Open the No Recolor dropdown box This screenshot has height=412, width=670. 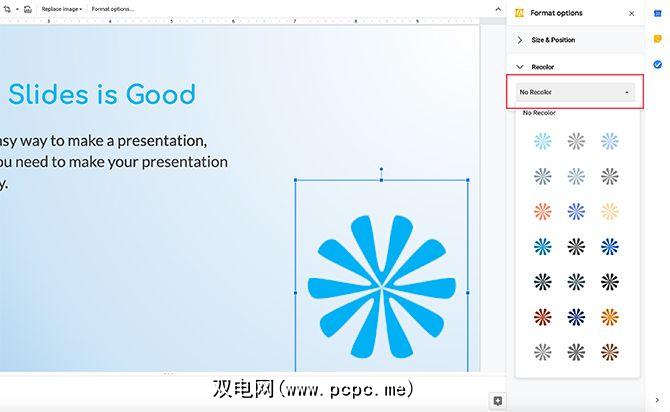pyautogui.click(x=575, y=92)
